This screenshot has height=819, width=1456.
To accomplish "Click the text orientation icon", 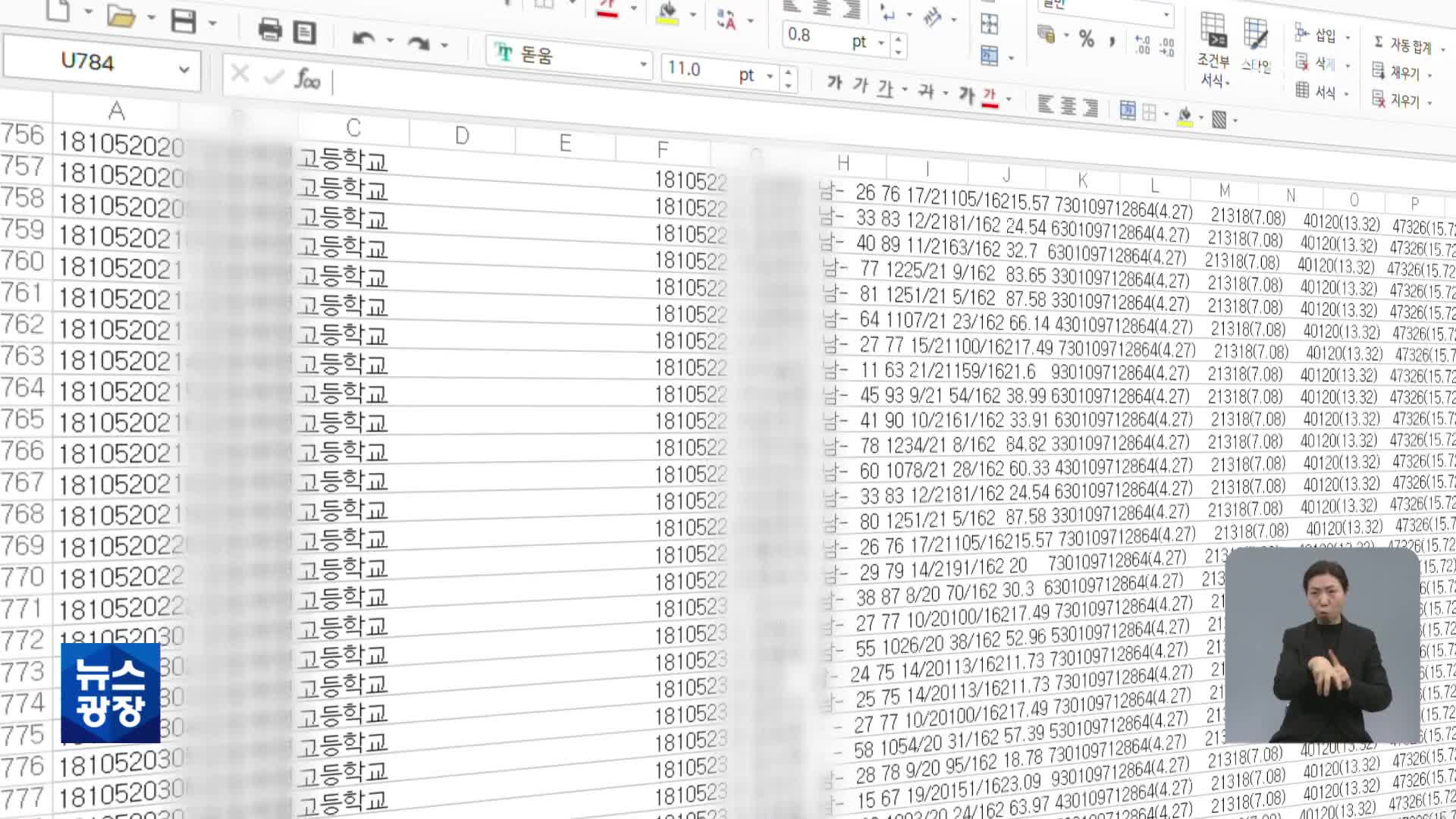I will tap(933, 17).
